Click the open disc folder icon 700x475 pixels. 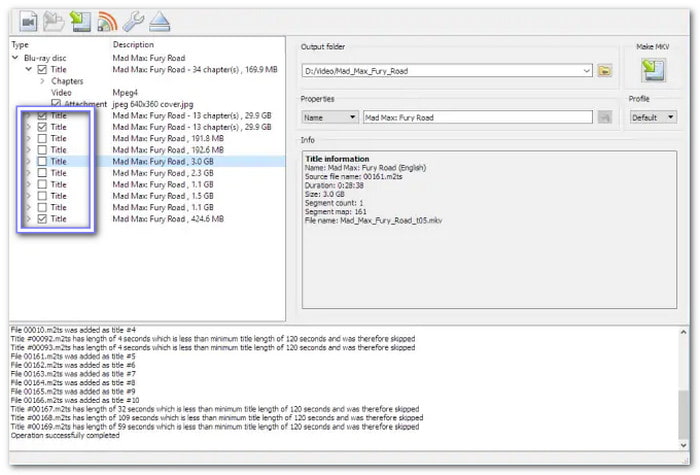click(x=54, y=20)
